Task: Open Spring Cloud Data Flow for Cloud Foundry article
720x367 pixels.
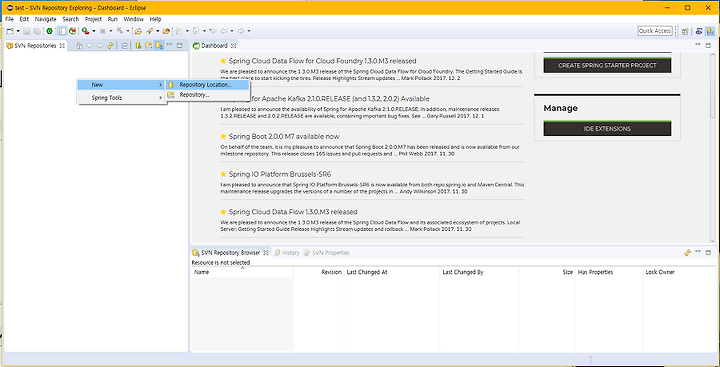Action: click(322, 61)
